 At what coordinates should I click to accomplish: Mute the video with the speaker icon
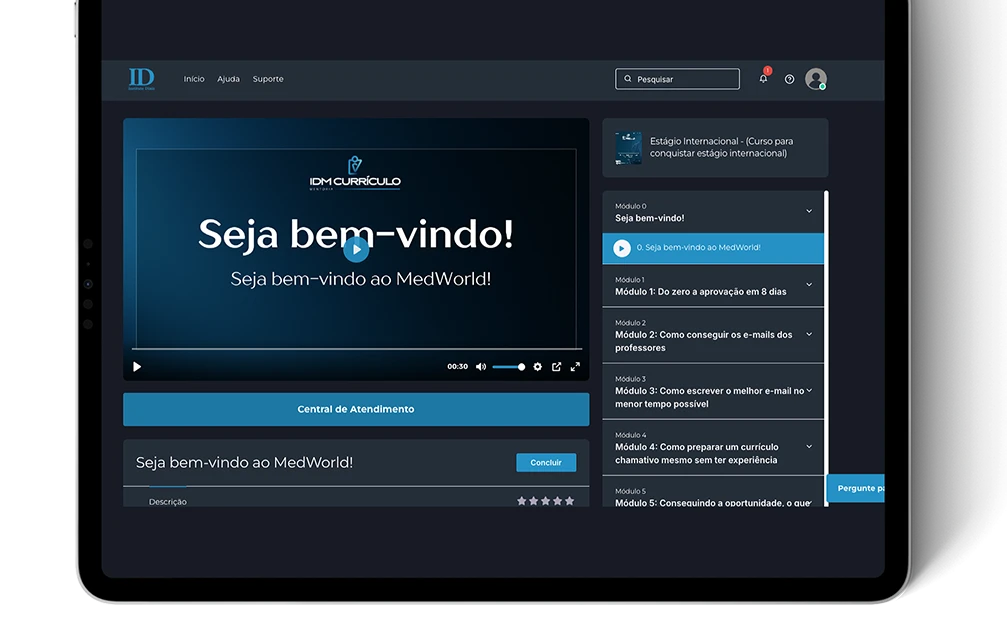481,367
